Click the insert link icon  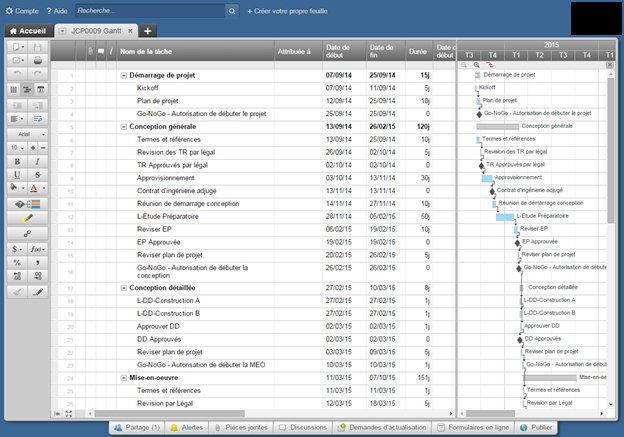[x=28, y=232]
